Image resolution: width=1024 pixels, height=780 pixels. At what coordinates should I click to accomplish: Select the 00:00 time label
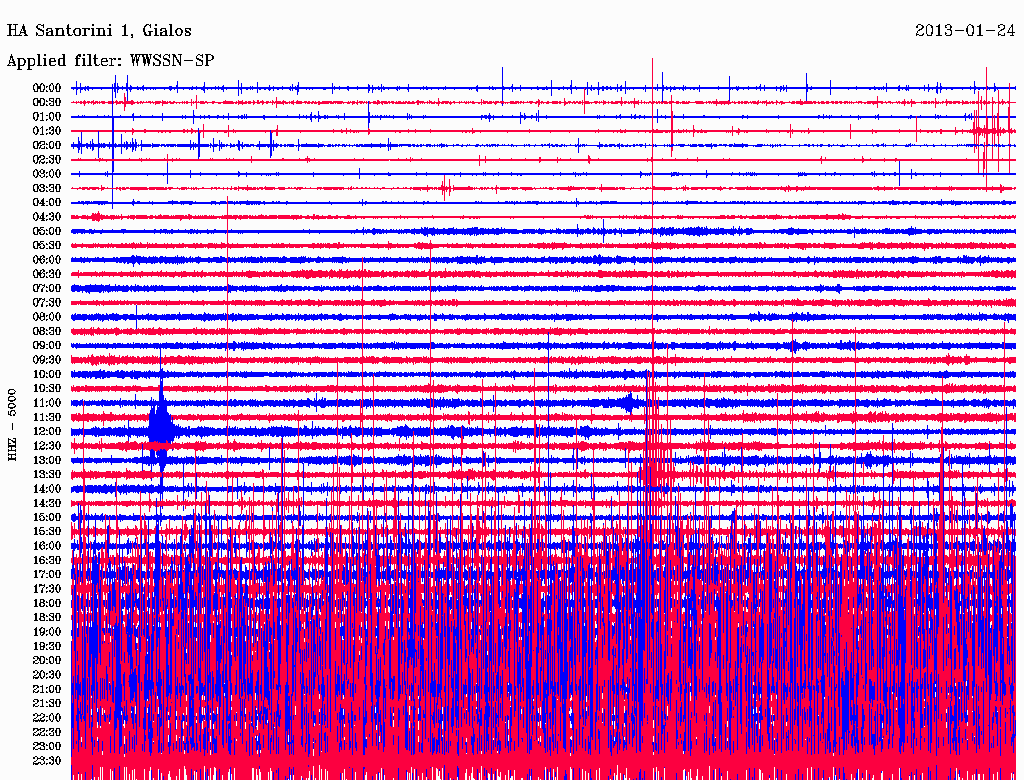tap(47, 88)
